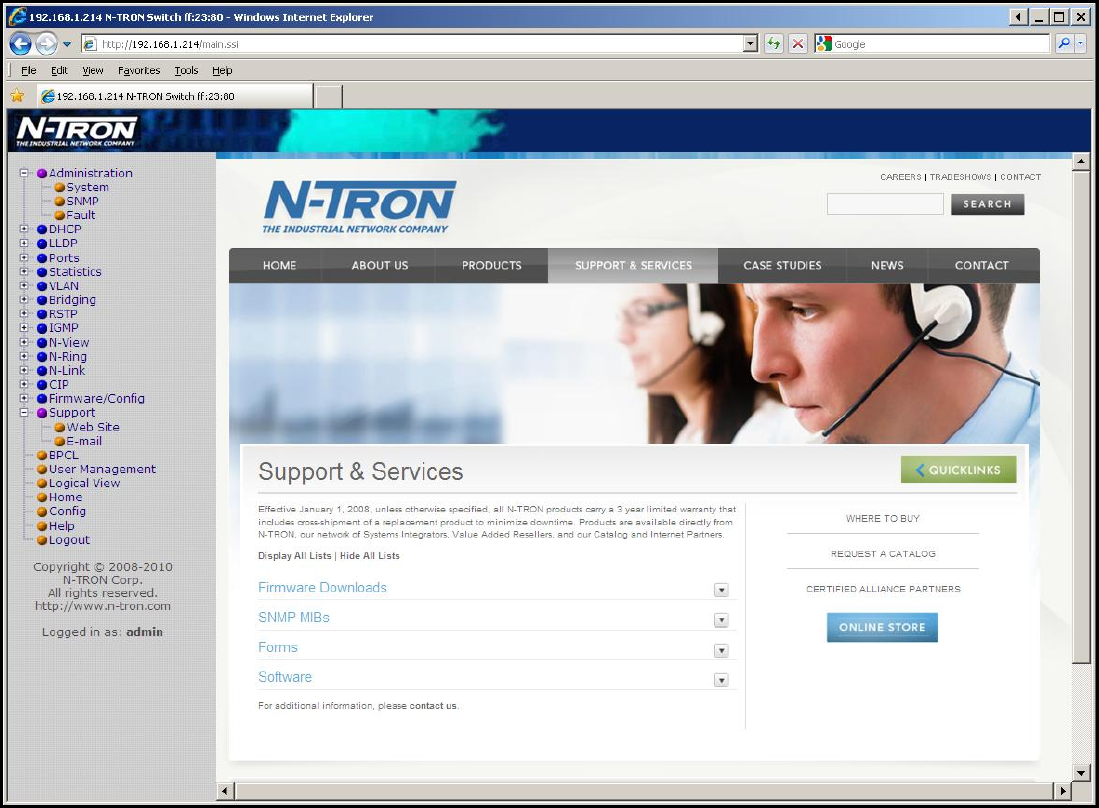Click the horizontal scrollbar right arrow
Image resolution: width=1099 pixels, height=808 pixels.
pos(1063,791)
